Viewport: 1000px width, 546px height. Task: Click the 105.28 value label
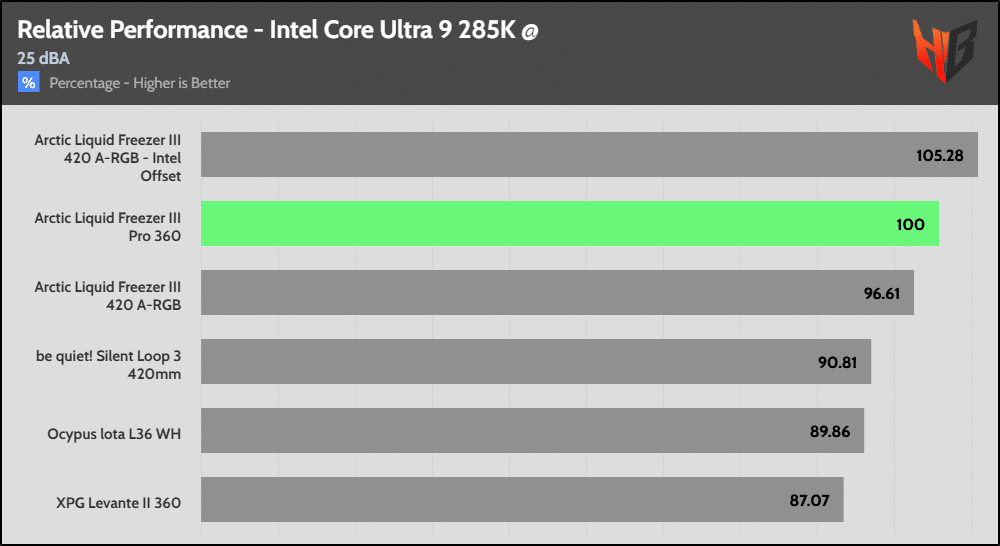coord(941,156)
